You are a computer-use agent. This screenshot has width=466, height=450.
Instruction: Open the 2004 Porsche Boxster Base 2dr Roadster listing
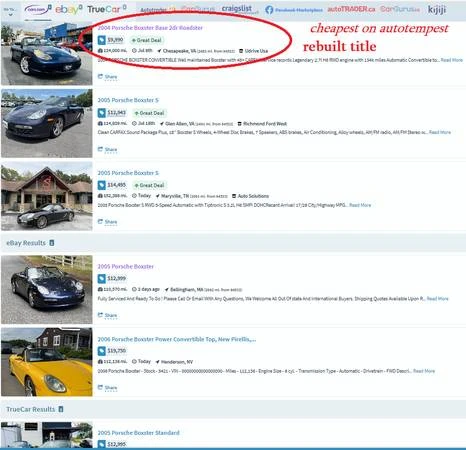[x=150, y=28]
